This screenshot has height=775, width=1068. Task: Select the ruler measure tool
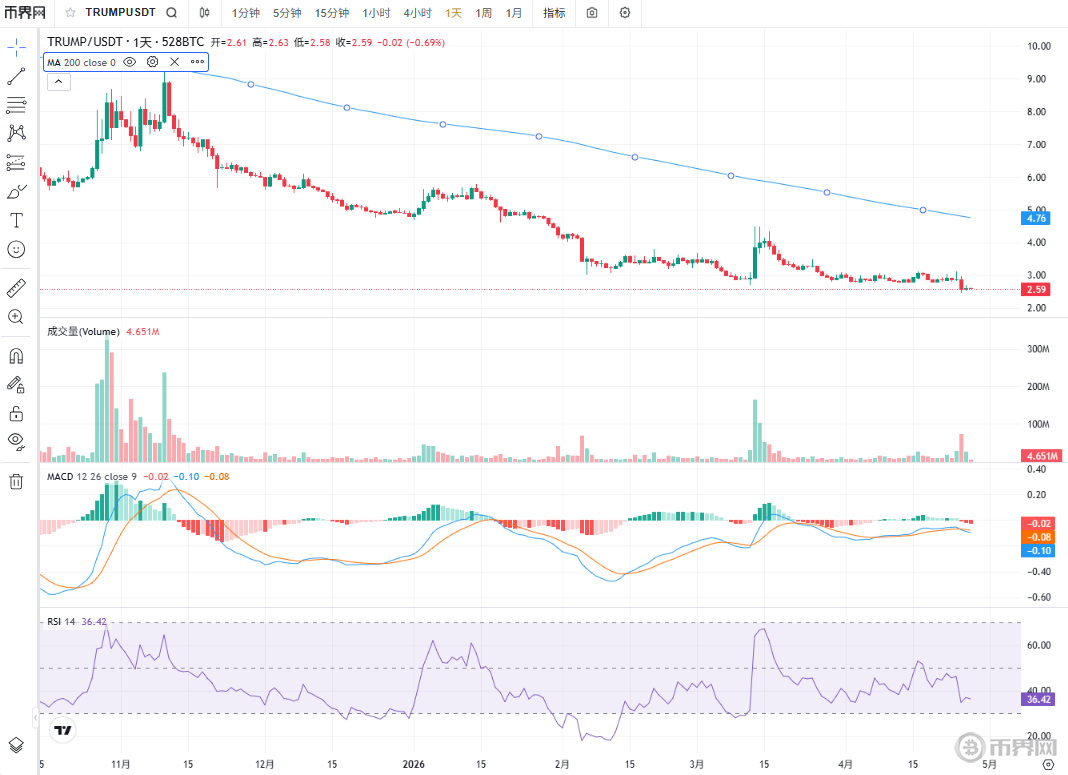coord(16,288)
